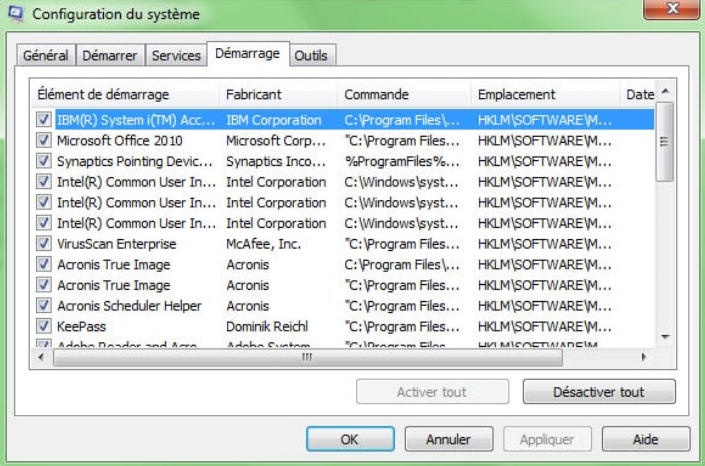Viewport: 705px width, 466px height.
Task: Select the Microsoft Office 2010 row name
Action: (120, 141)
